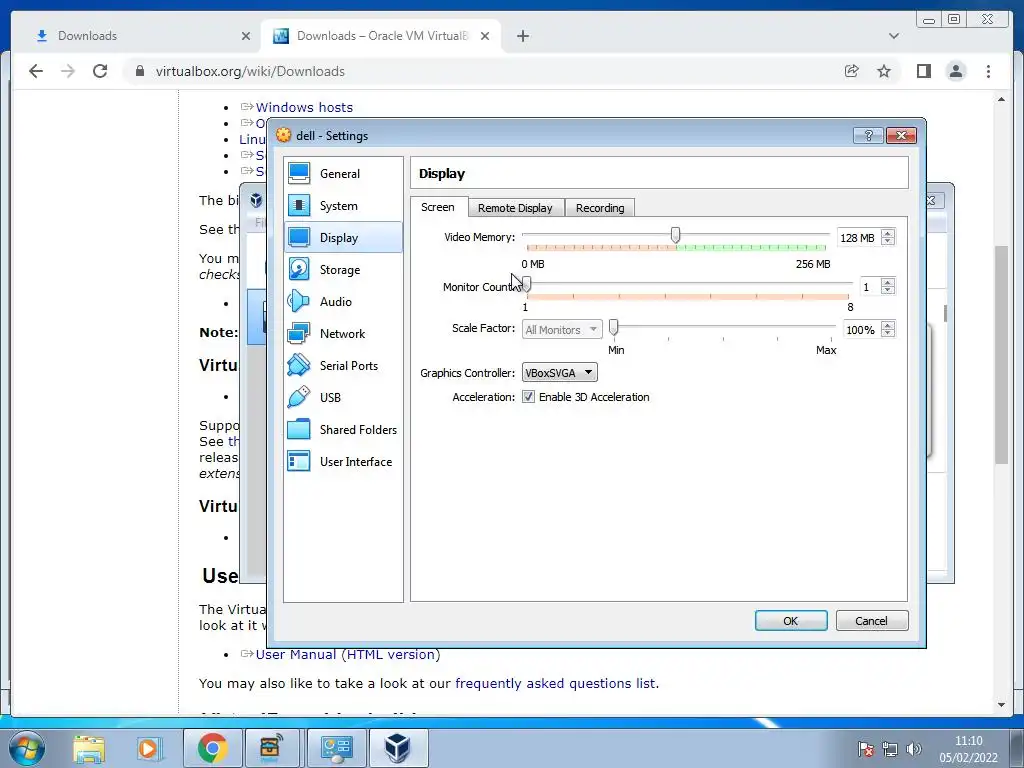Viewport: 1024px width, 768px height.
Task: Launch Windows Media Player from taskbar
Action: [x=148, y=748]
